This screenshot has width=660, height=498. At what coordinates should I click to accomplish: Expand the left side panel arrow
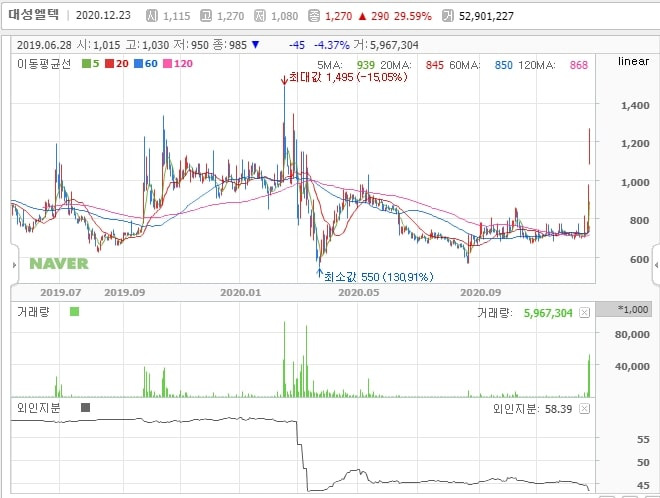[x=14, y=265]
